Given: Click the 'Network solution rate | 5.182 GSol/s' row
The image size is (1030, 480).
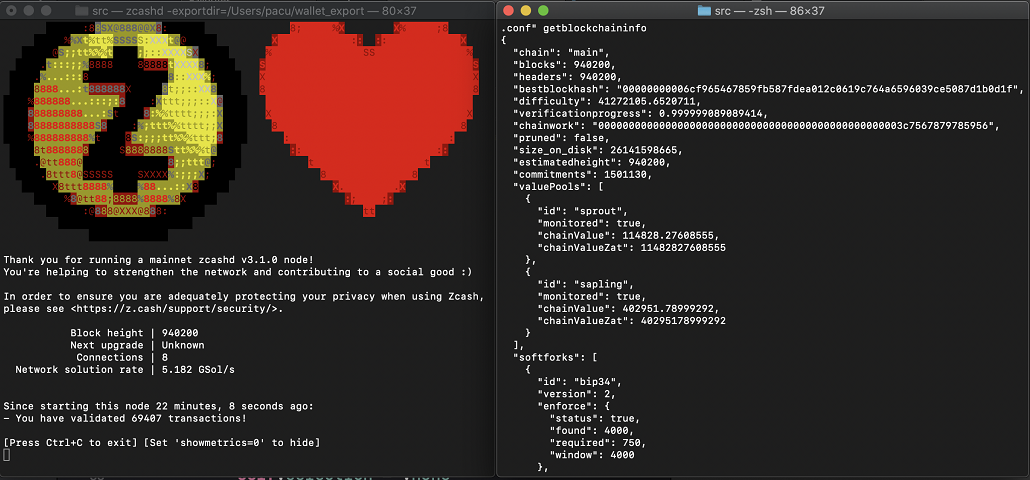Looking at the screenshot, I should point(125,370).
